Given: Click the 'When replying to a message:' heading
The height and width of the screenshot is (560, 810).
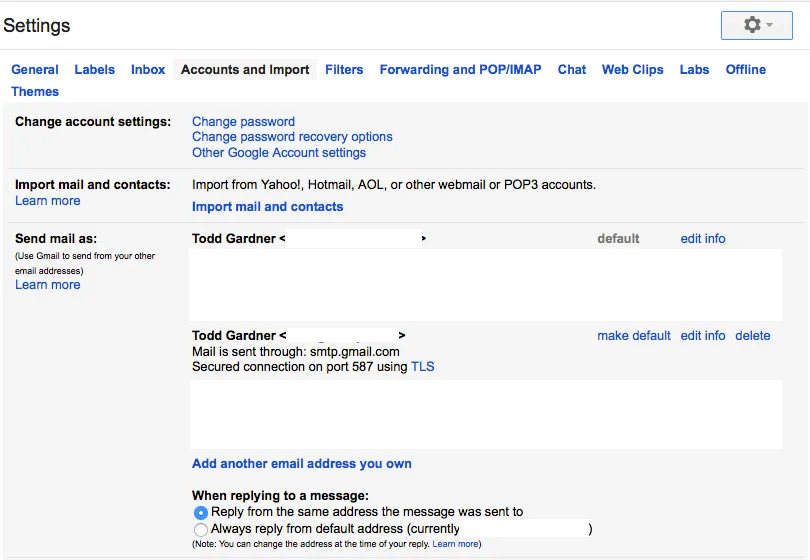Looking at the screenshot, I should [281, 495].
